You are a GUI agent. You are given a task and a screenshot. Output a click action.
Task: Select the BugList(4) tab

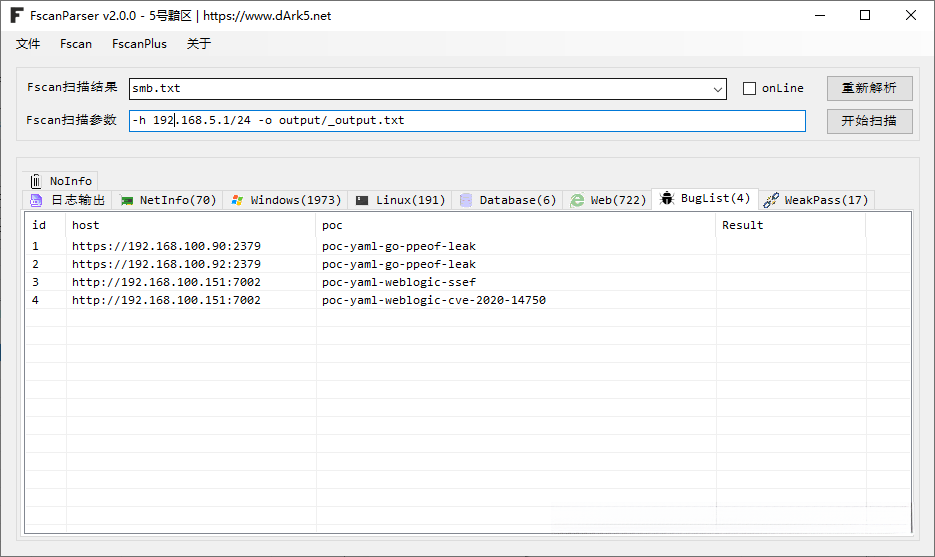pyautogui.click(x=705, y=199)
